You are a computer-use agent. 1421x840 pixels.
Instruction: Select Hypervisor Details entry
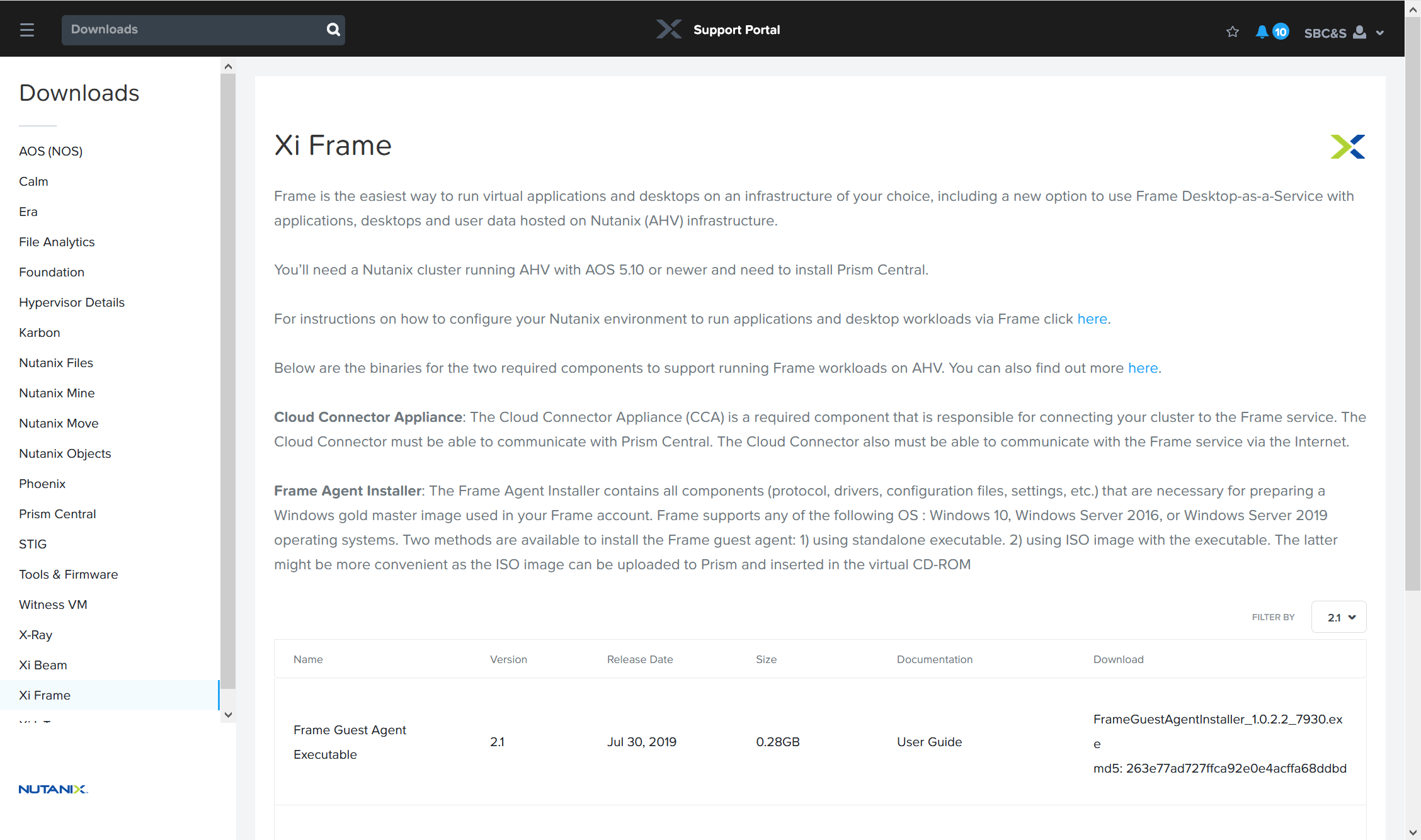coord(72,302)
